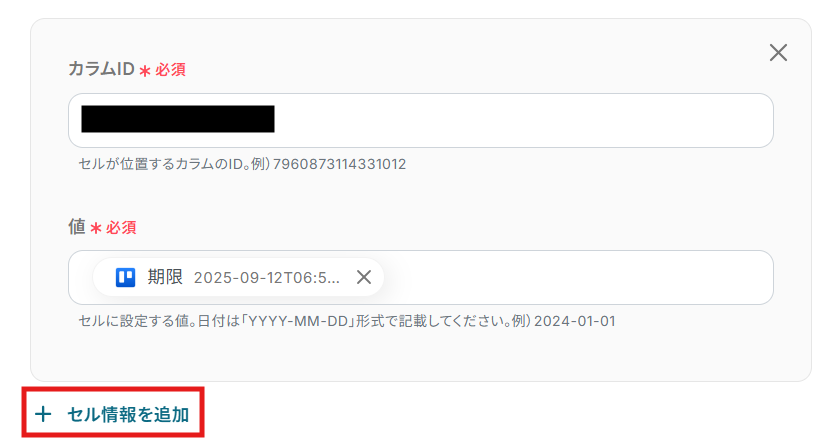The width and height of the screenshot is (830, 438).
Task: Click the 2025-09-12T06:5... date text
Action: tap(267, 278)
